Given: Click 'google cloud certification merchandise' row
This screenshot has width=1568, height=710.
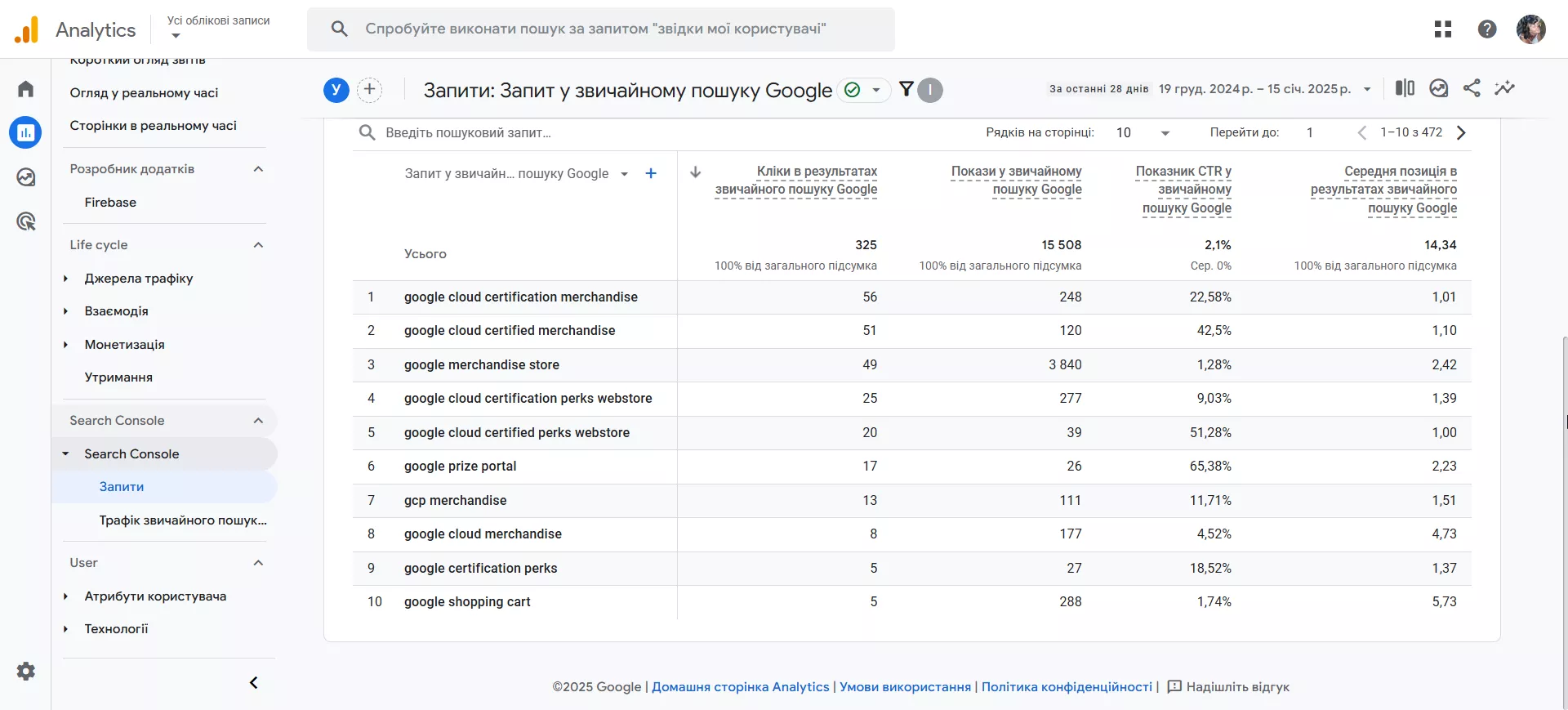Looking at the screenshot, I should [x=912, y=297].
